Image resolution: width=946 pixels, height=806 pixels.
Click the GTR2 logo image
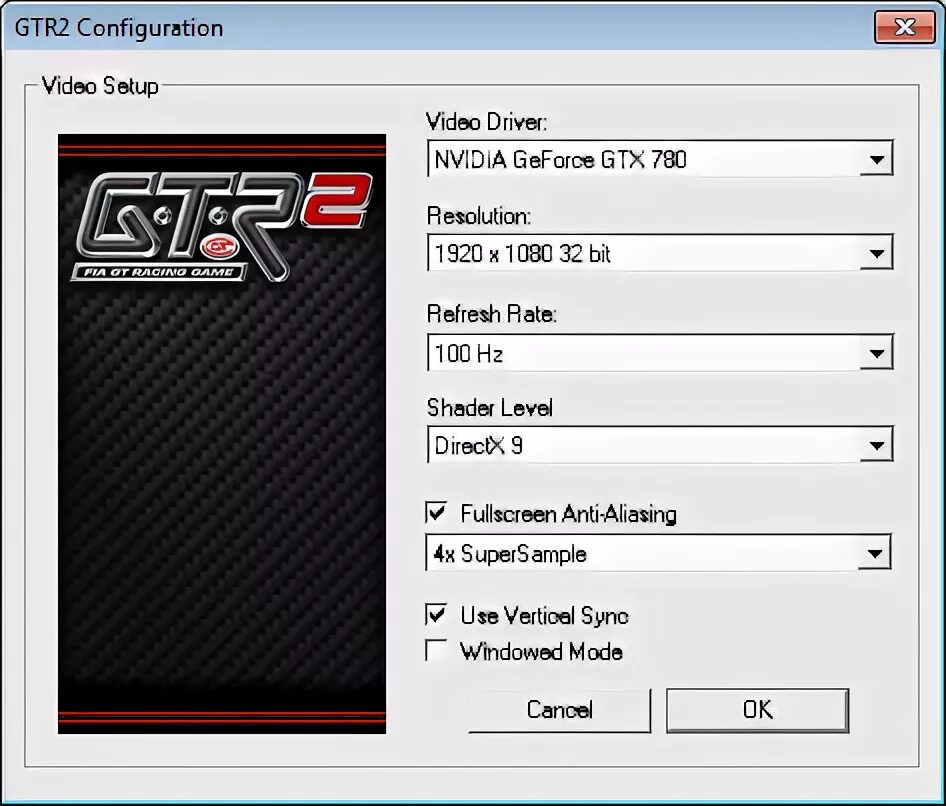(222, 434)
